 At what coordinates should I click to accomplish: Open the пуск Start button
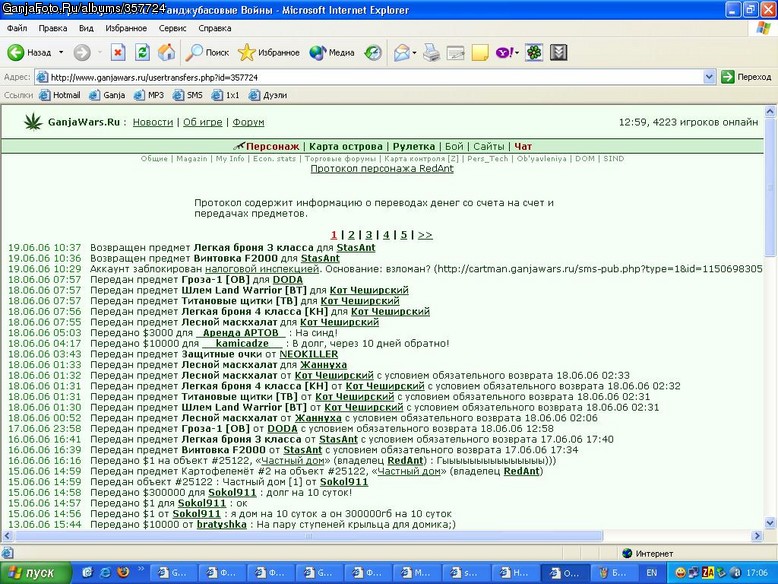point(36,573)
